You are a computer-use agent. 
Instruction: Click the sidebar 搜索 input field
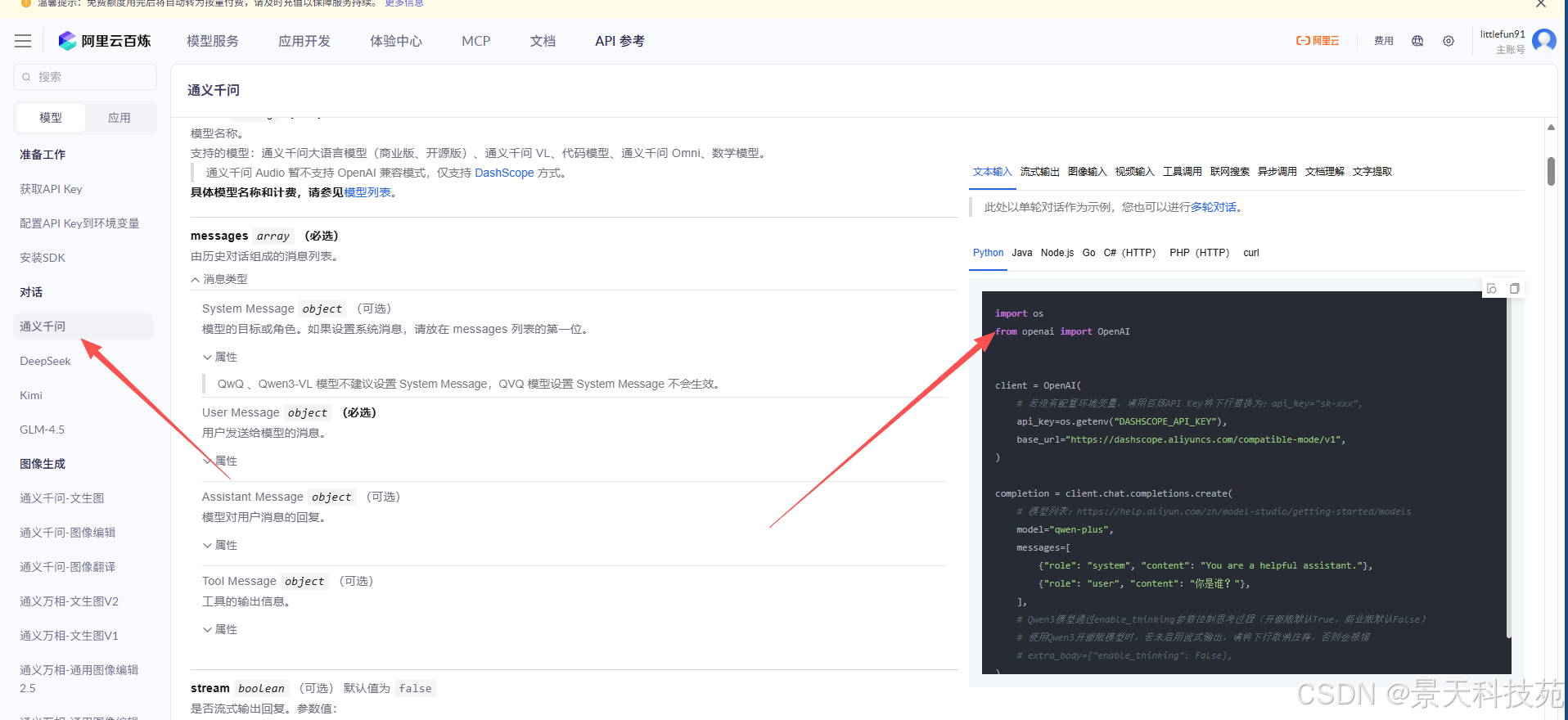click(x=85, y=77)
